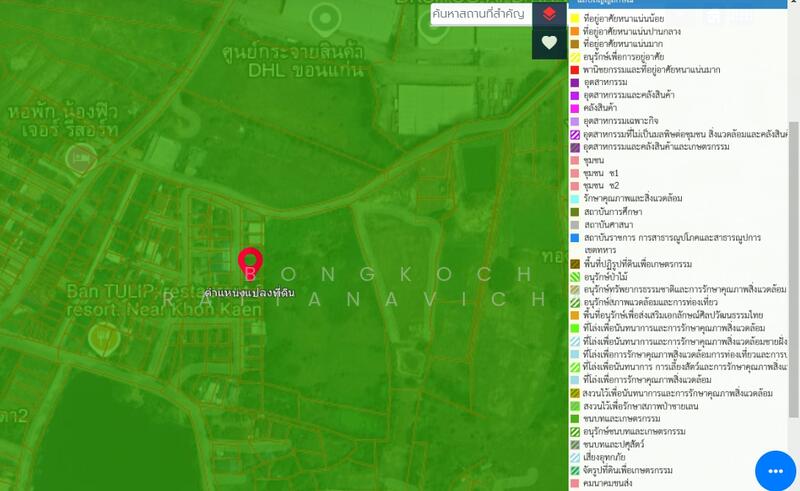
Task: Click the hotel marker near Nong Fa resort
Action: click(x=78, y=156)
